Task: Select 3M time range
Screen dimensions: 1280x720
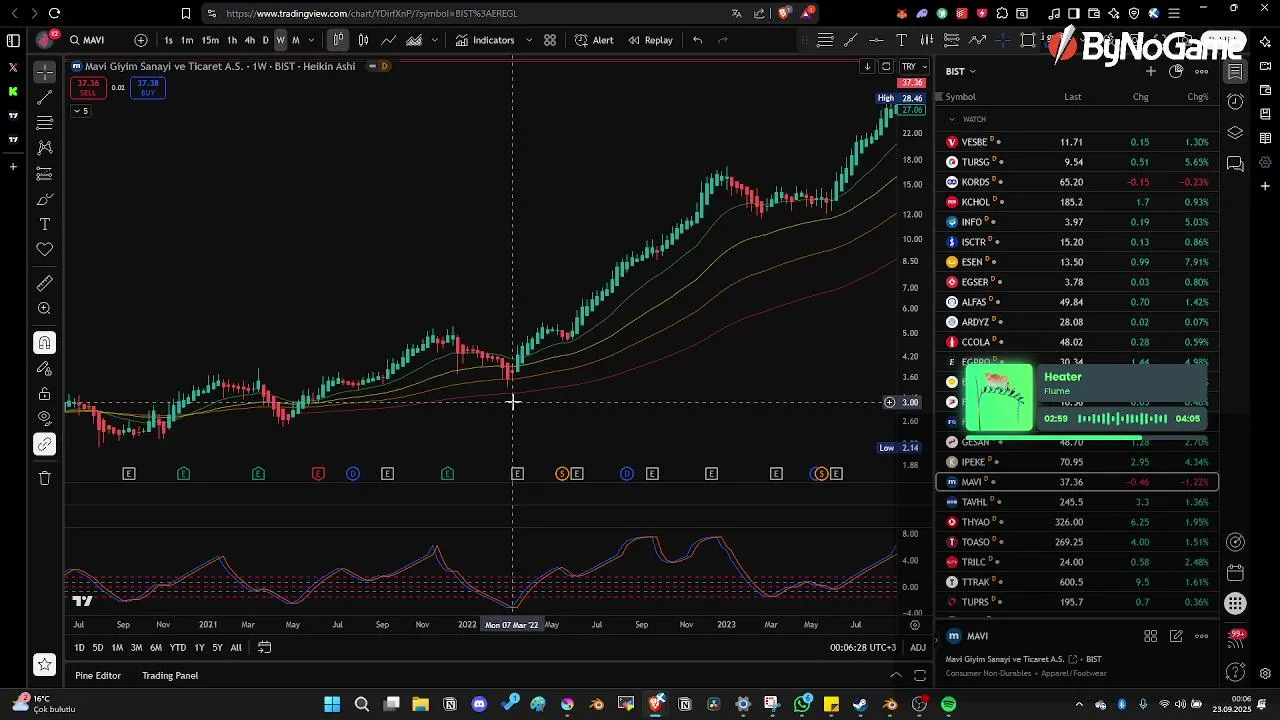Action: point(136,648)
